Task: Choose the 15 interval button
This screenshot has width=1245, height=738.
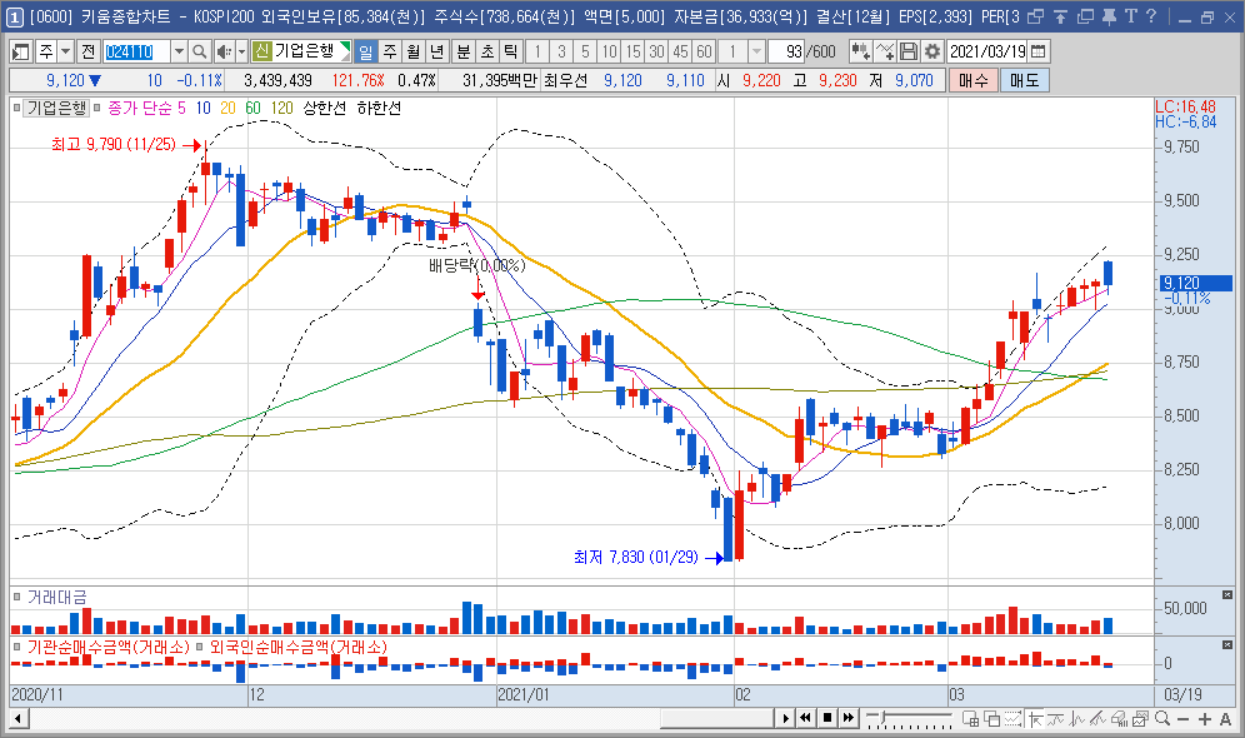Action: pyautogui.click(x=633, y=51)
